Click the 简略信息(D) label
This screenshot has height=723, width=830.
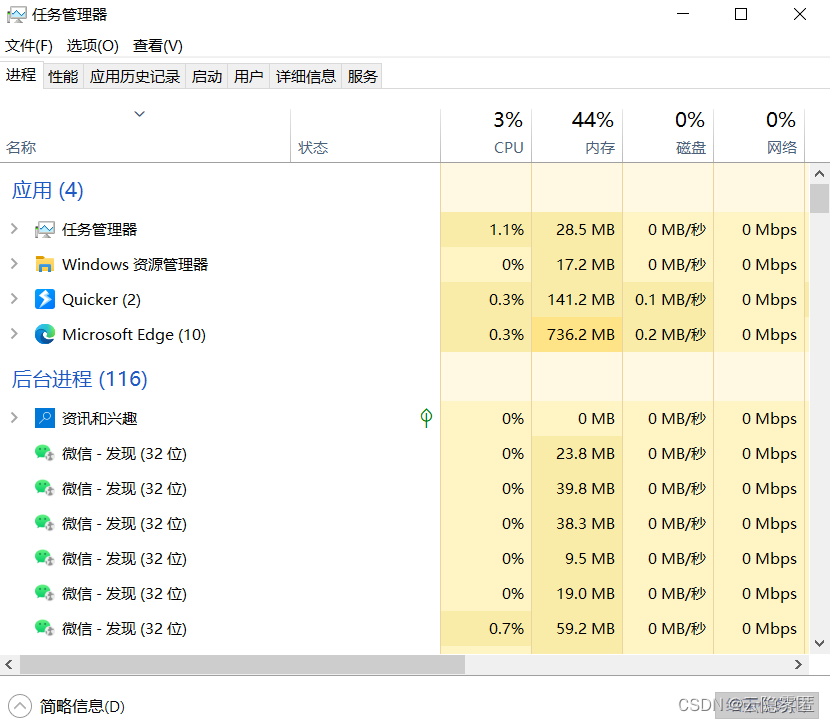[82, 706]
